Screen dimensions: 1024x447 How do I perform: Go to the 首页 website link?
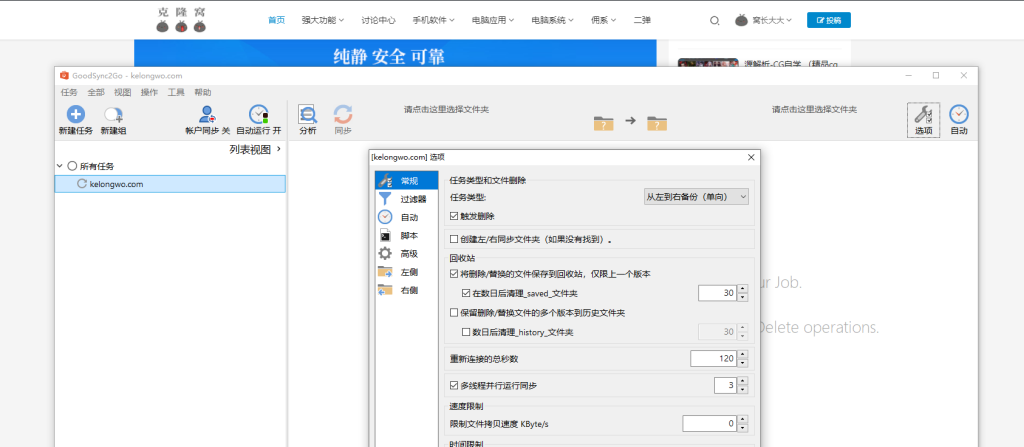[277, 20]
